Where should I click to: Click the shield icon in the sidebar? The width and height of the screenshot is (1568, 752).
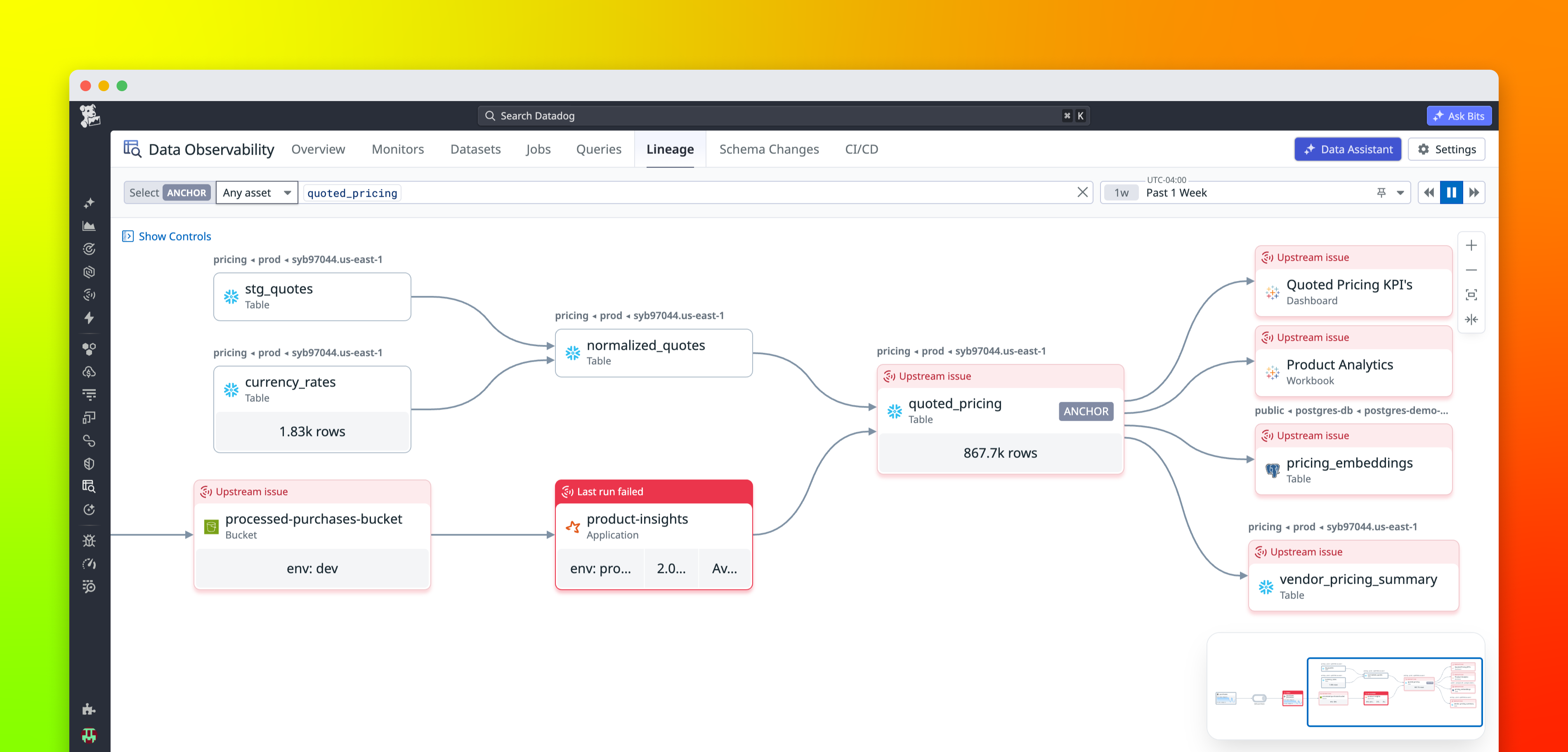tap(89, 464)
